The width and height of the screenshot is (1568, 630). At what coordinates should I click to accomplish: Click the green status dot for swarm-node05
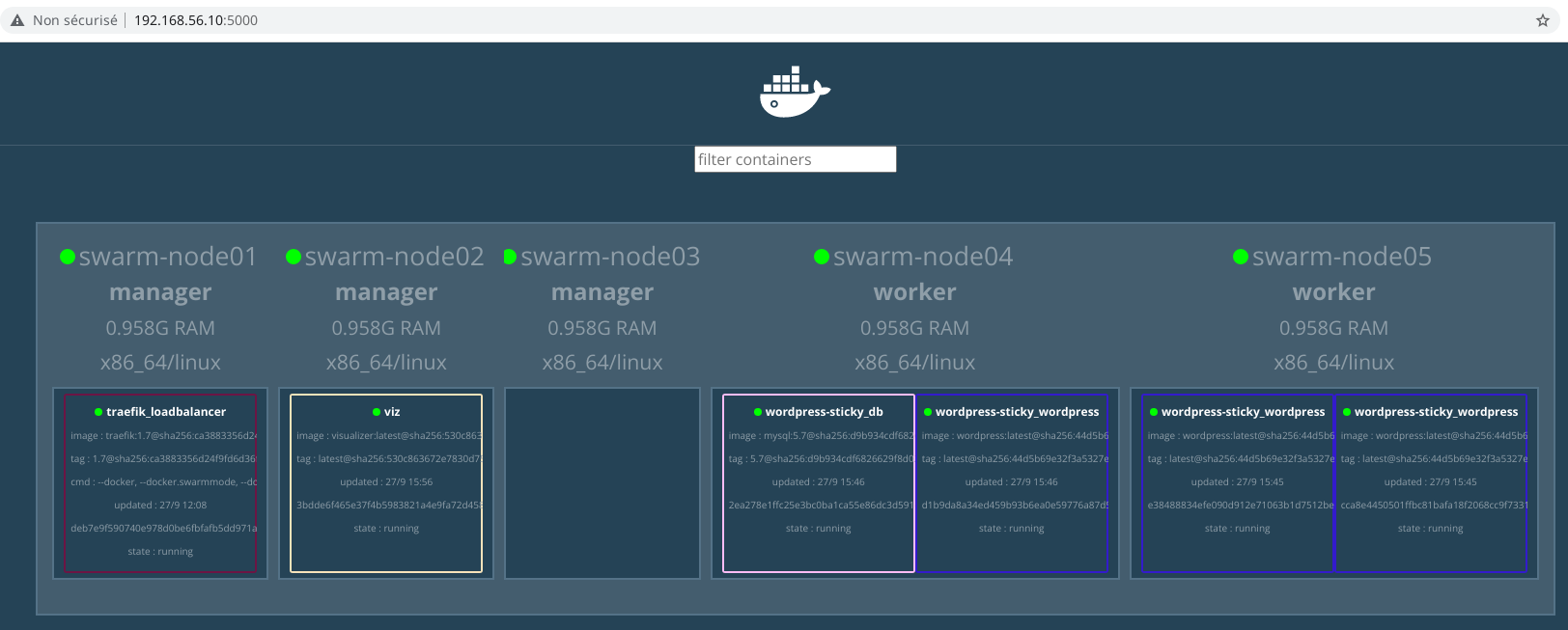tap(1241, 257)
